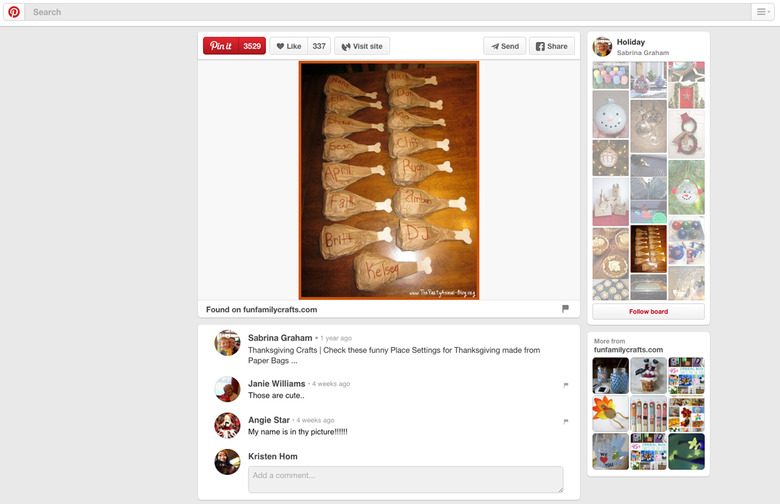Enlarge the turkey leg place settings image
This screenshot has height=504, width=780.
[389, 180]
